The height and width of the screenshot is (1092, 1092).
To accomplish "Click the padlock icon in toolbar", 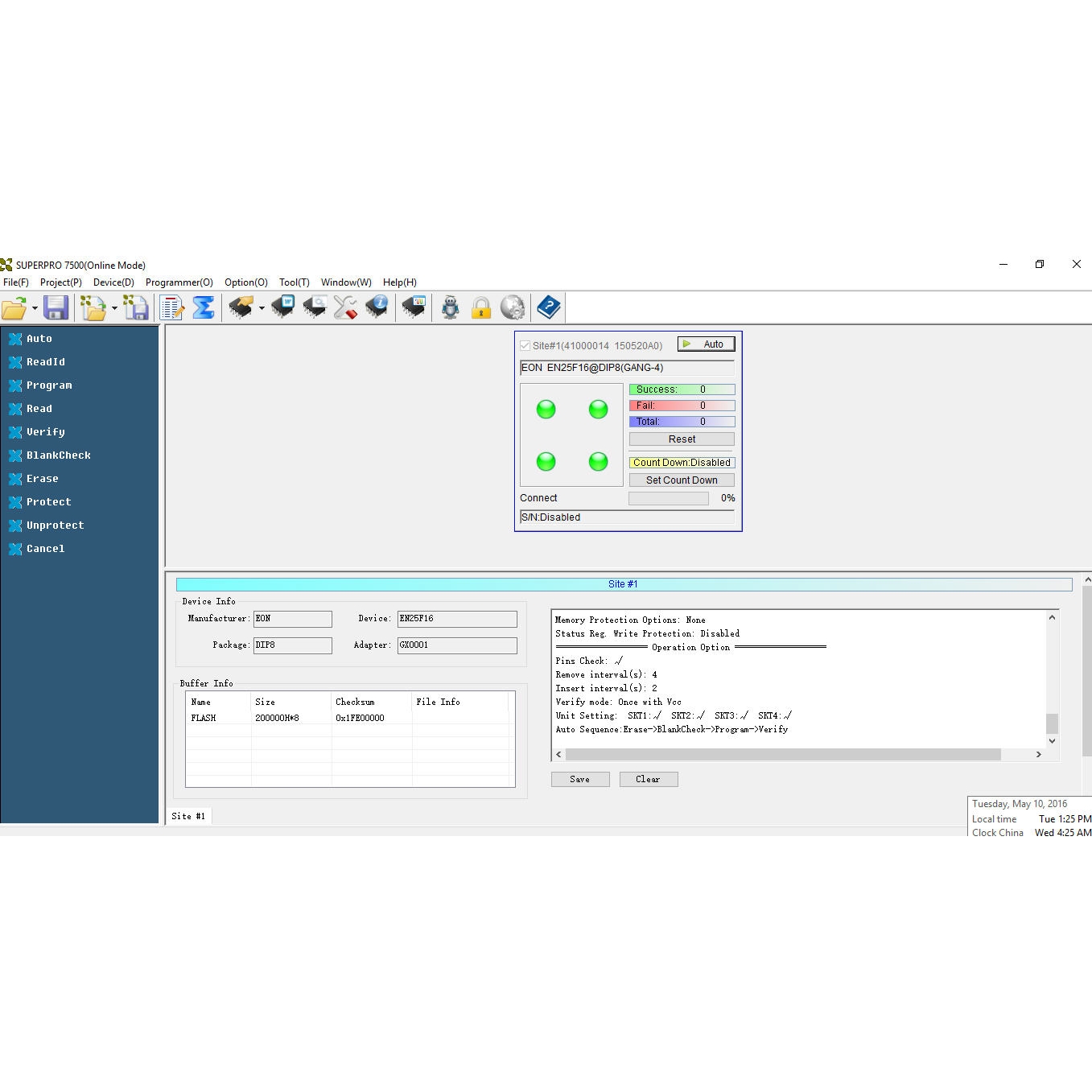I will tap(481, 307).
